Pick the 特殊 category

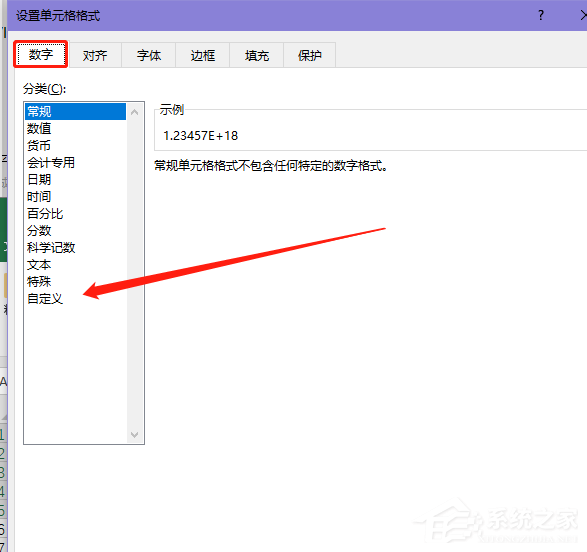coord(75,281)
